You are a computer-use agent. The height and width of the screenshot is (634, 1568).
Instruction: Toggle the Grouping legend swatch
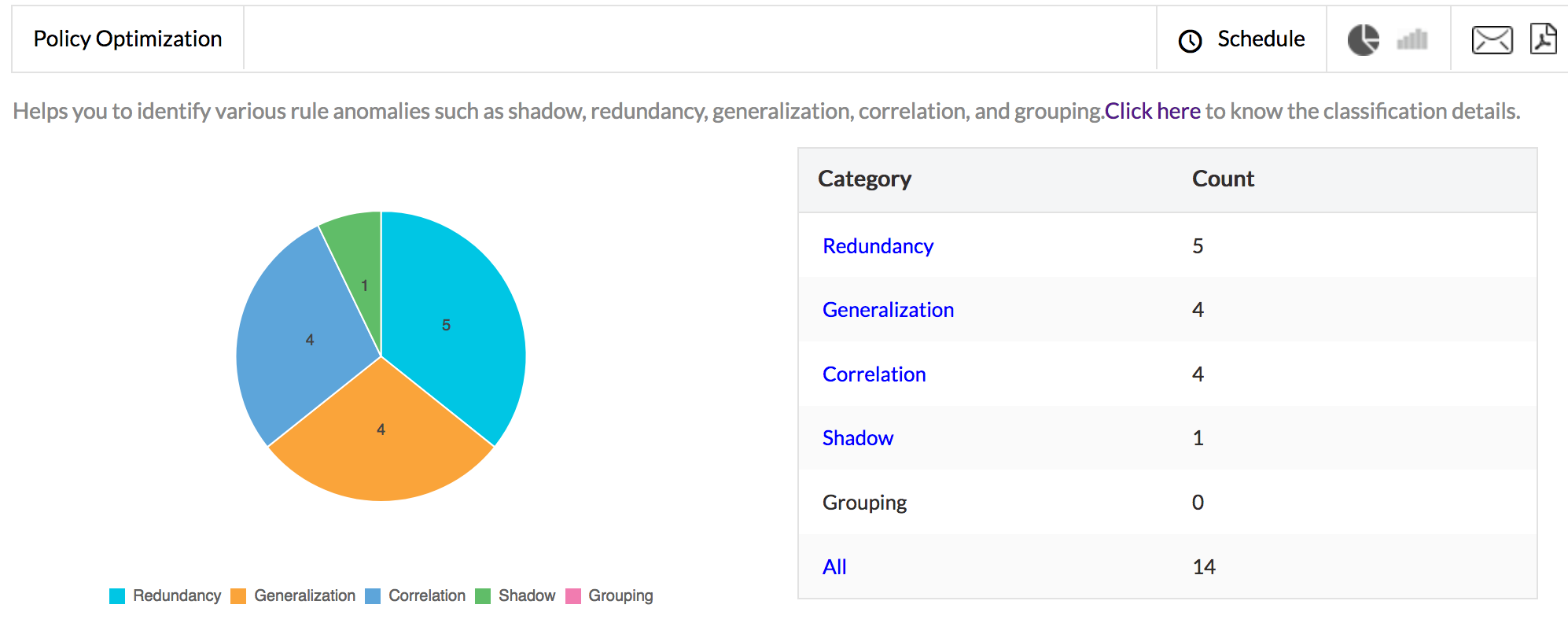pos(573,596)
